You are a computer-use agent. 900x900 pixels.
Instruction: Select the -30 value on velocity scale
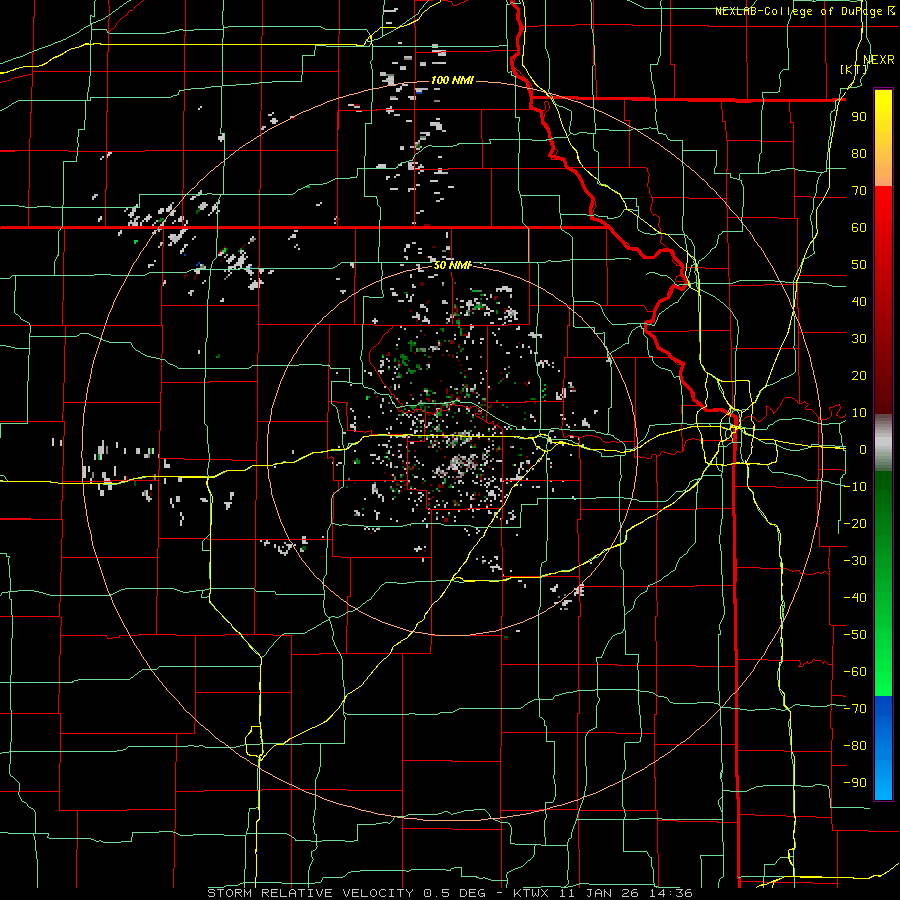[x=855, y=560]
